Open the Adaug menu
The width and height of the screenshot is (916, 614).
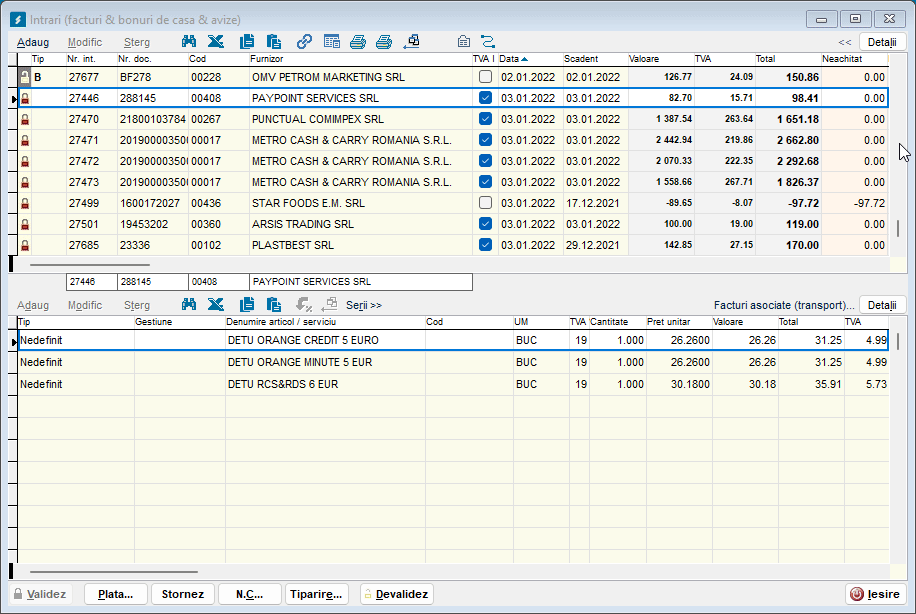(33, 43)
